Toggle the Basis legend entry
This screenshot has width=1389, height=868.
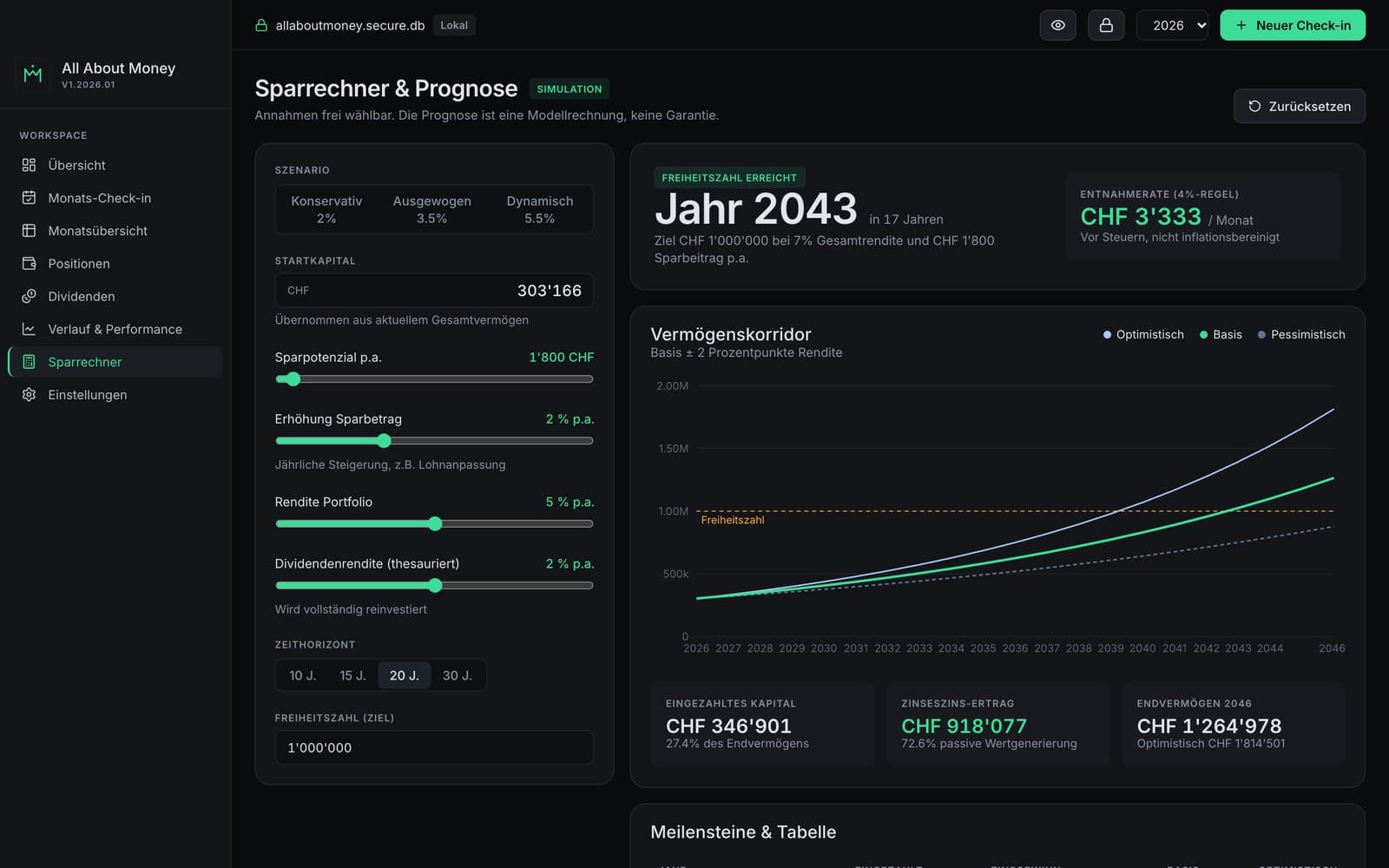coord(1221,334)
